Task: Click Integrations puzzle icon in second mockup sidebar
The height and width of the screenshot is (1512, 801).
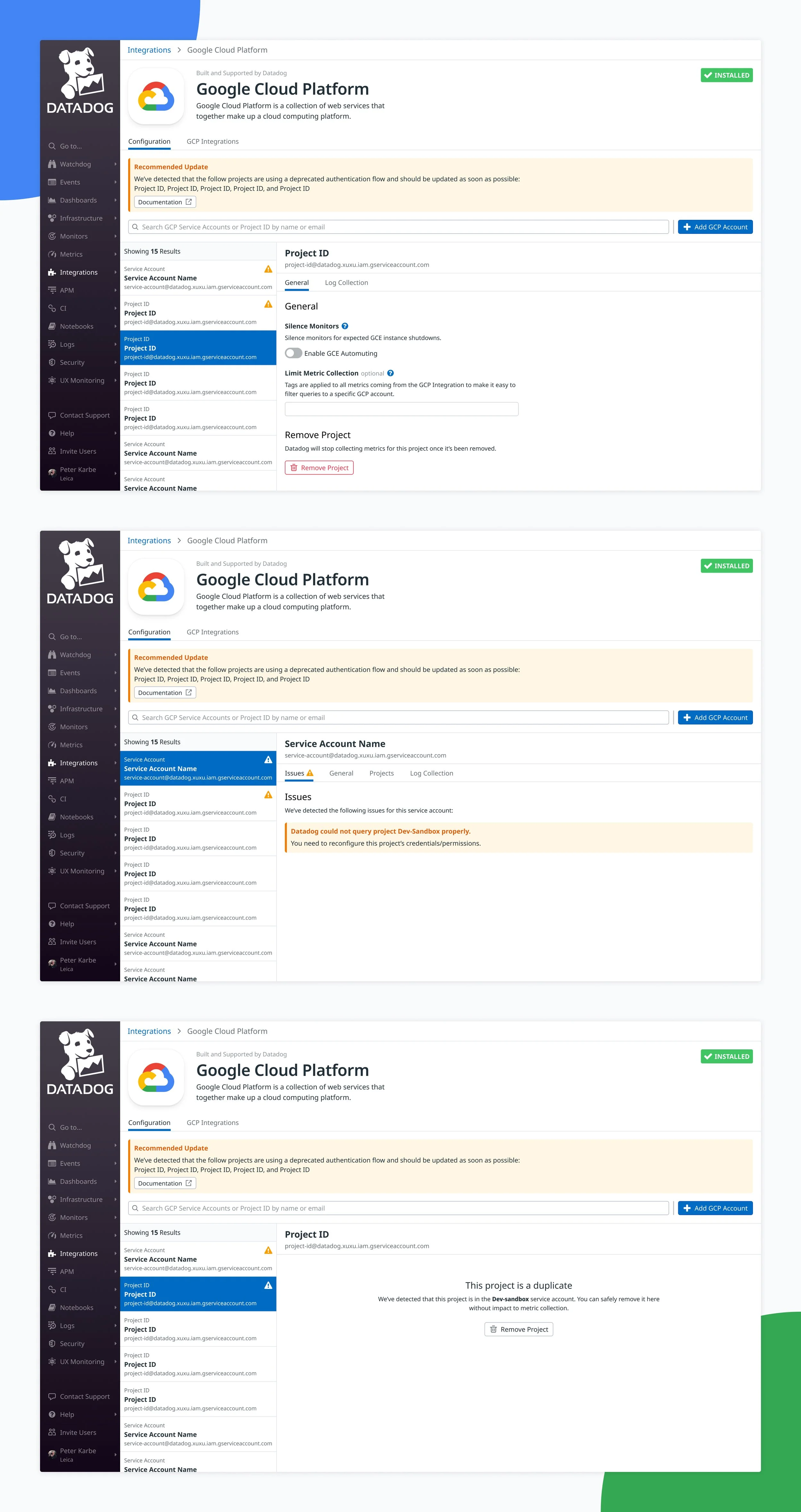Action: pos(52,763)
